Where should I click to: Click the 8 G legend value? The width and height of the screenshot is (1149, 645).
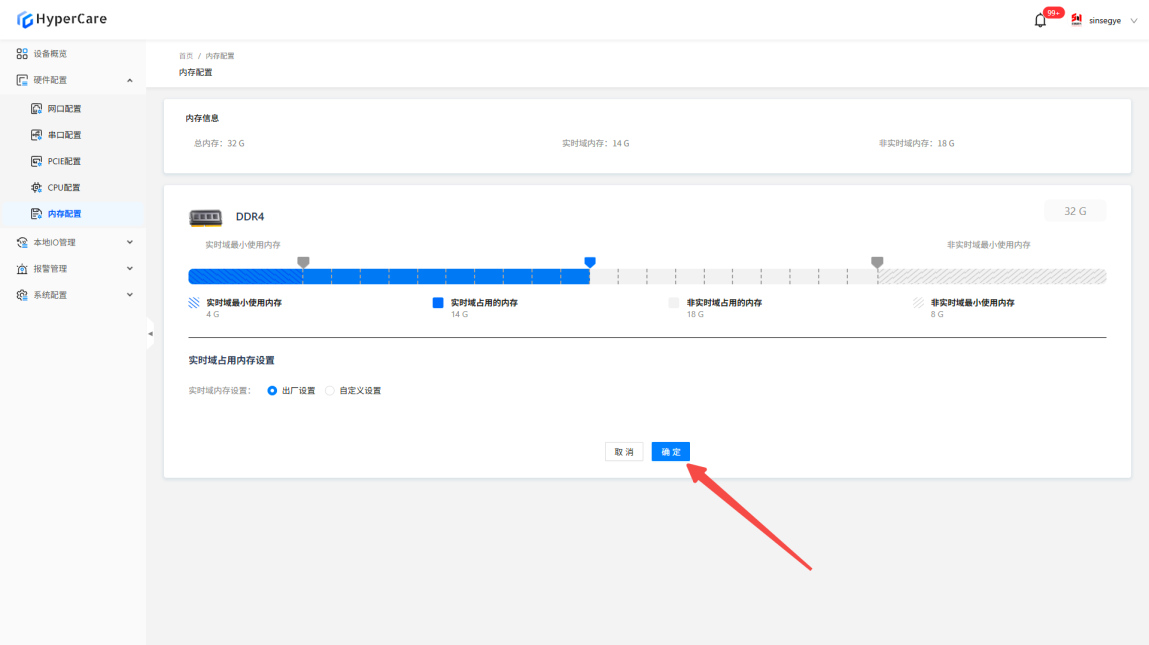pos(937,314)
